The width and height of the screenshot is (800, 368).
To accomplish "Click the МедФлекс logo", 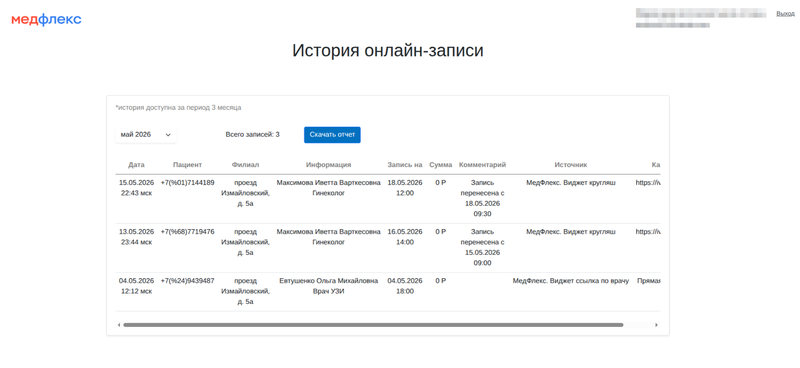I will pos(46,19).
